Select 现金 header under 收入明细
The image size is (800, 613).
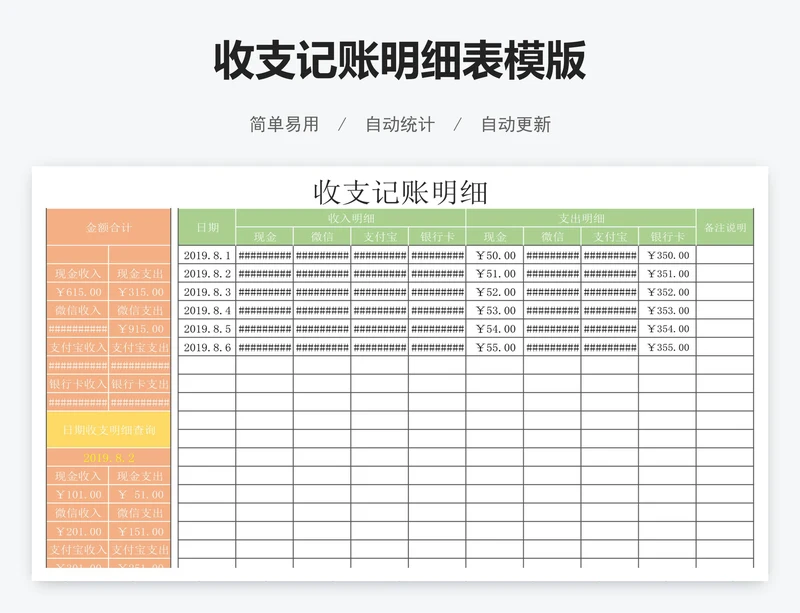pos(264,236)
